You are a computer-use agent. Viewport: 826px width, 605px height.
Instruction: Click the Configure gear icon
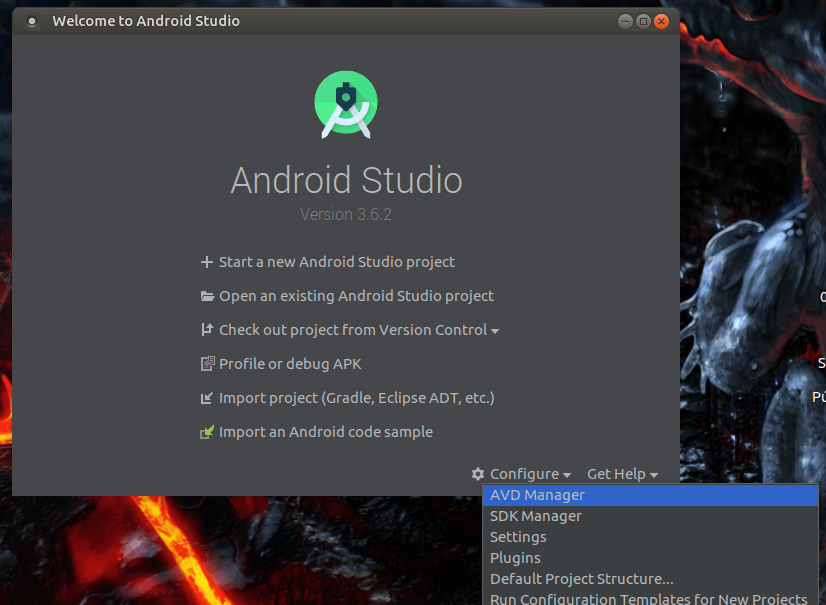[x=478, y=473]
